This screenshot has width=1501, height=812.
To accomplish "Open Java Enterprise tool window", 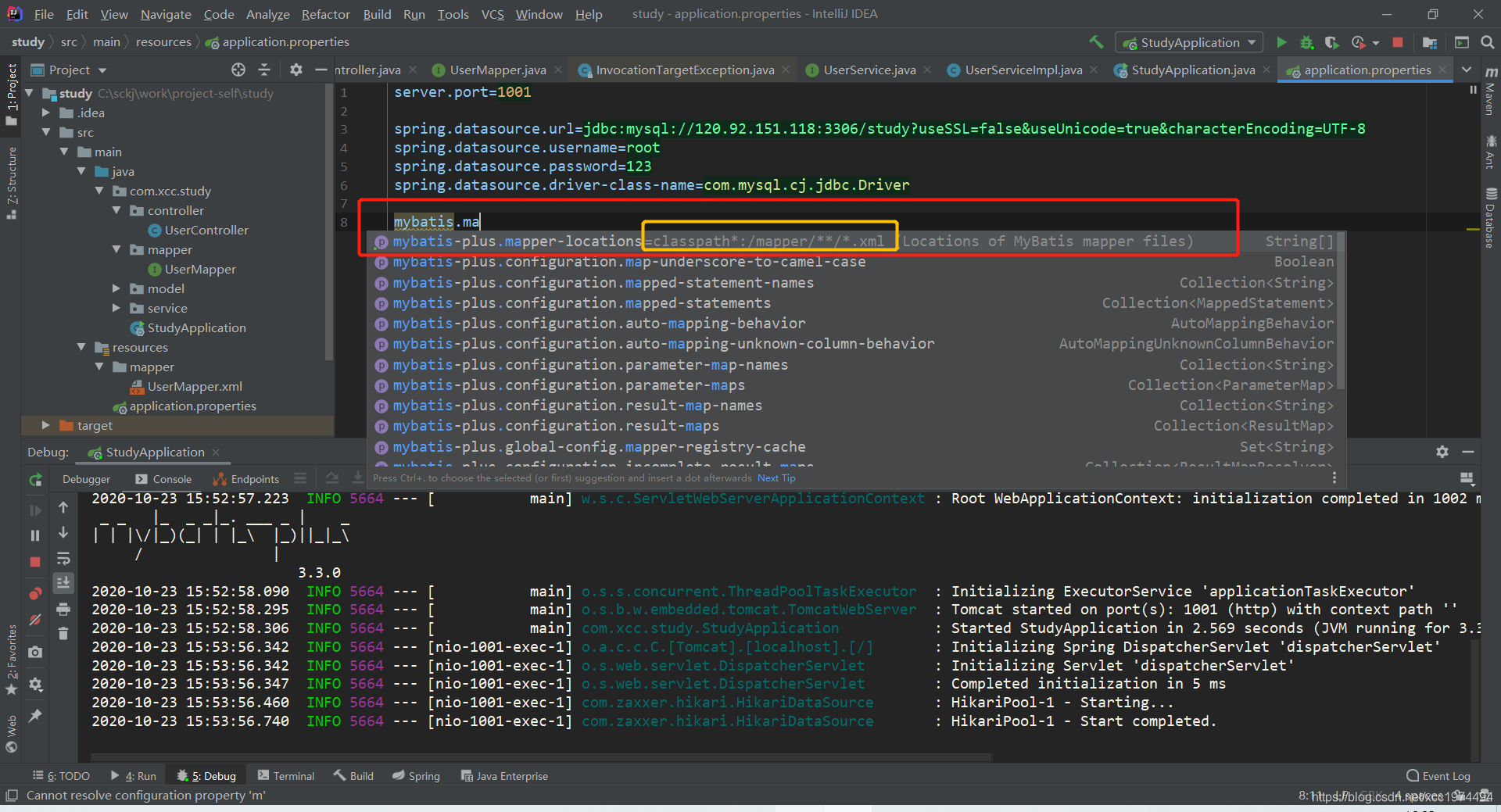I will tap(504, 775).
